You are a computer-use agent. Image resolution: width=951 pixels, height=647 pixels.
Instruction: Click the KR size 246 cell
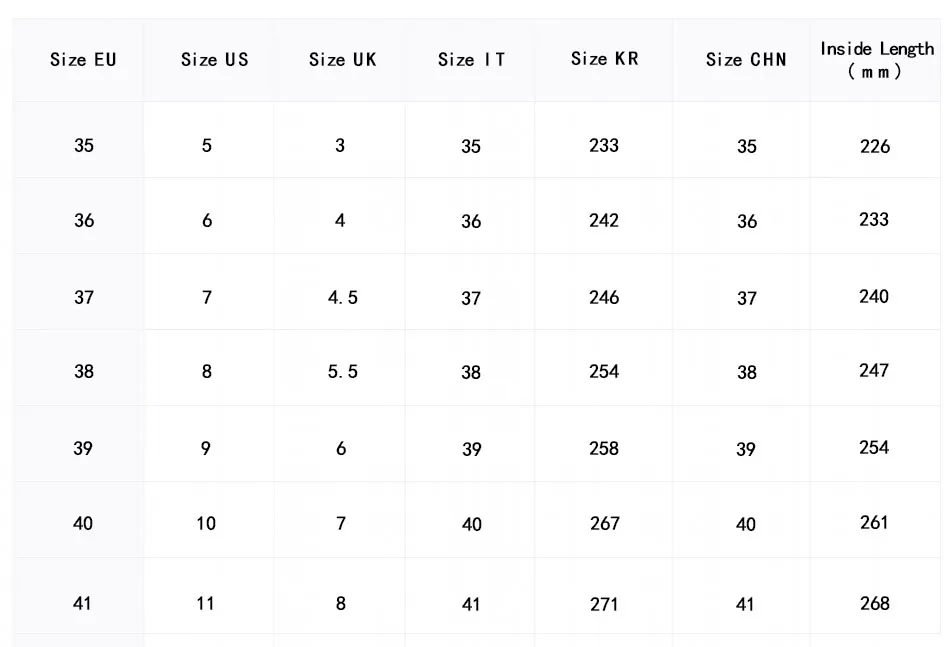[604, 297]
